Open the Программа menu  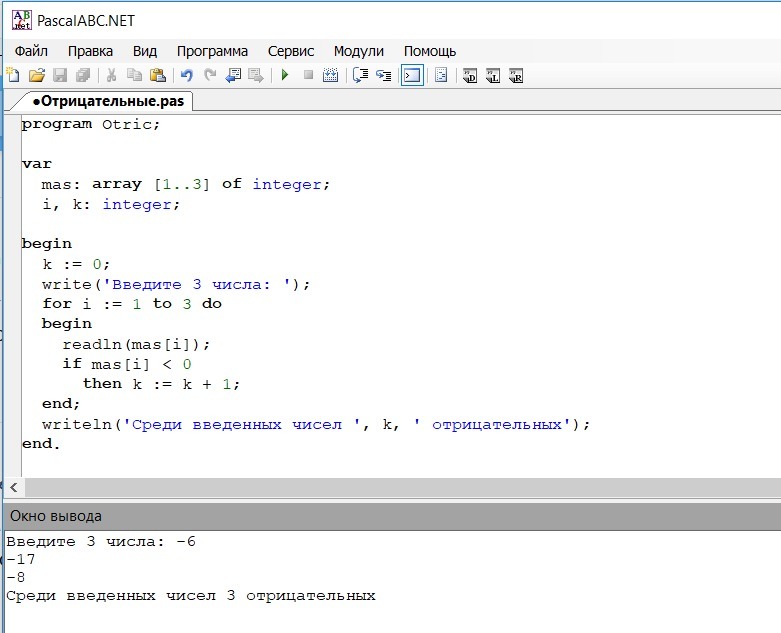pos(212,51)
